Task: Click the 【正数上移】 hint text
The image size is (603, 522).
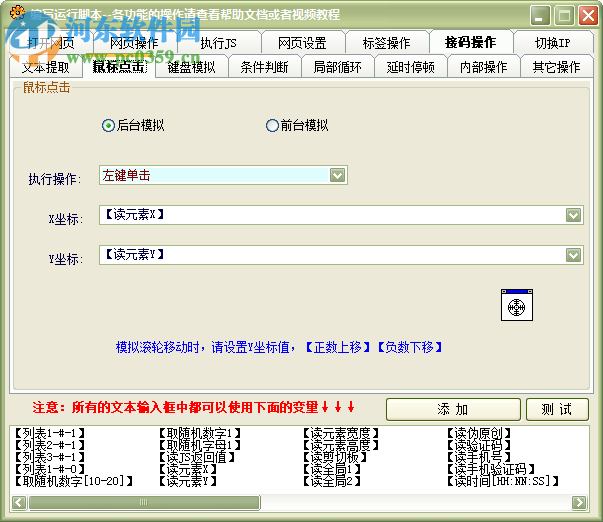Action: click(338, 347)
